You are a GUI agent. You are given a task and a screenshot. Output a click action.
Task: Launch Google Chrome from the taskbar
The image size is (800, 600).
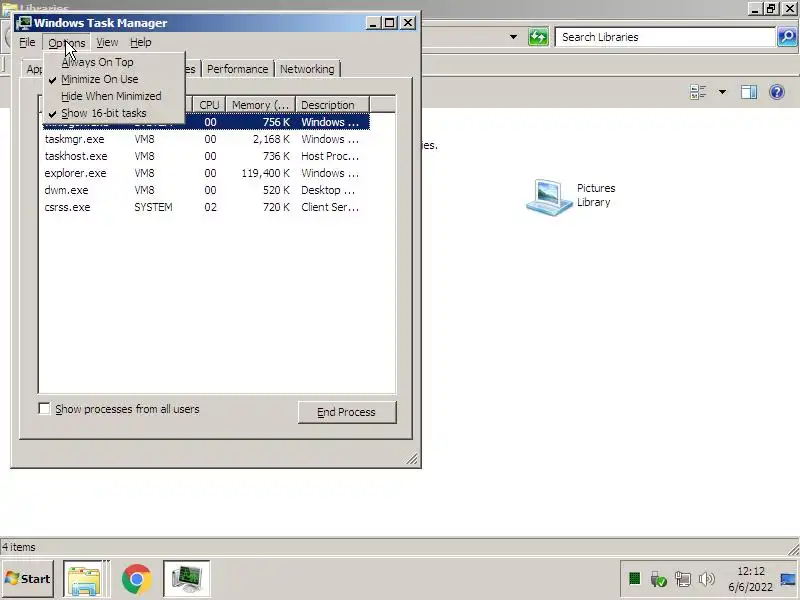(x=137, y=579)
